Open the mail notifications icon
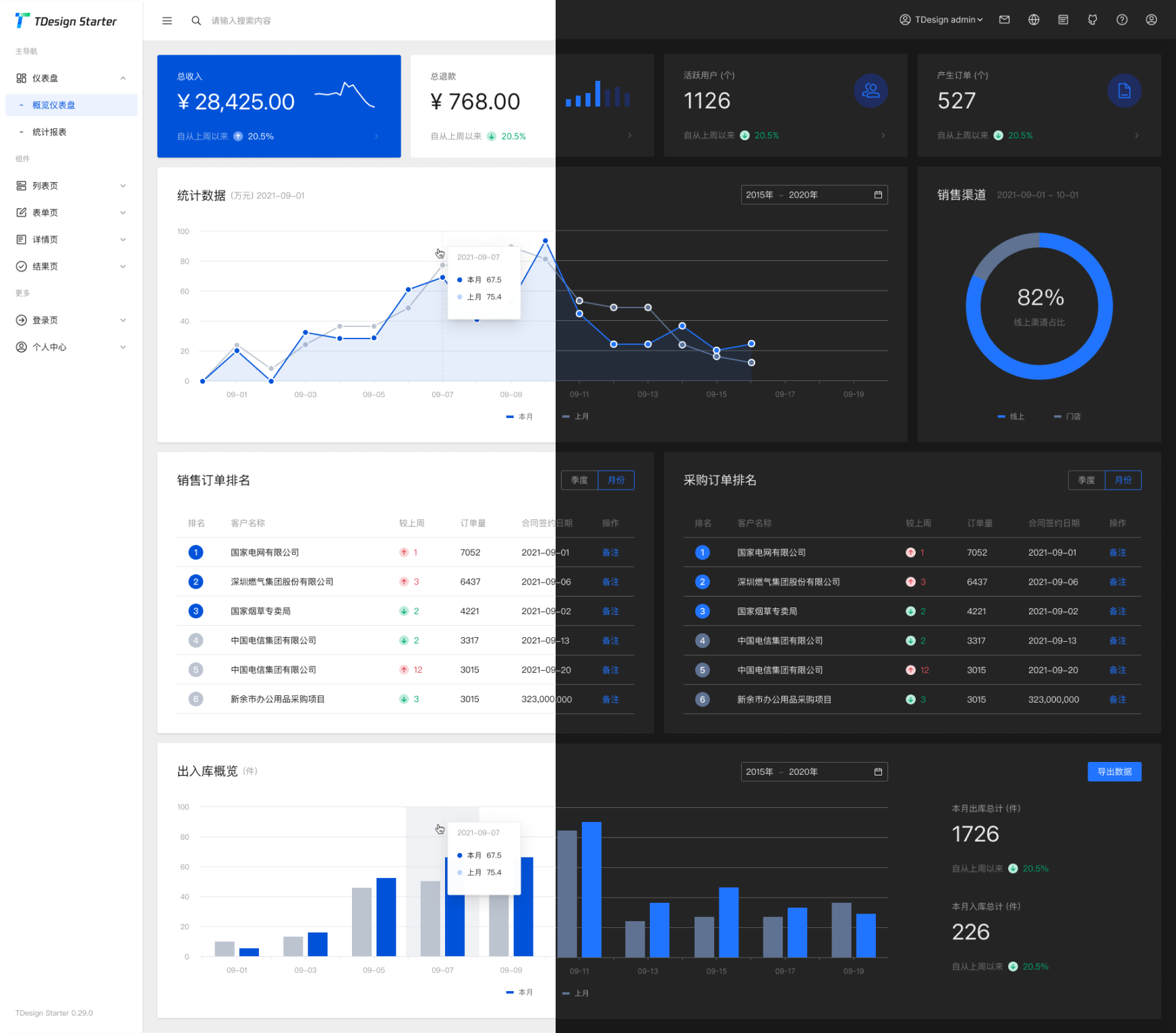 click(1004, 20)
